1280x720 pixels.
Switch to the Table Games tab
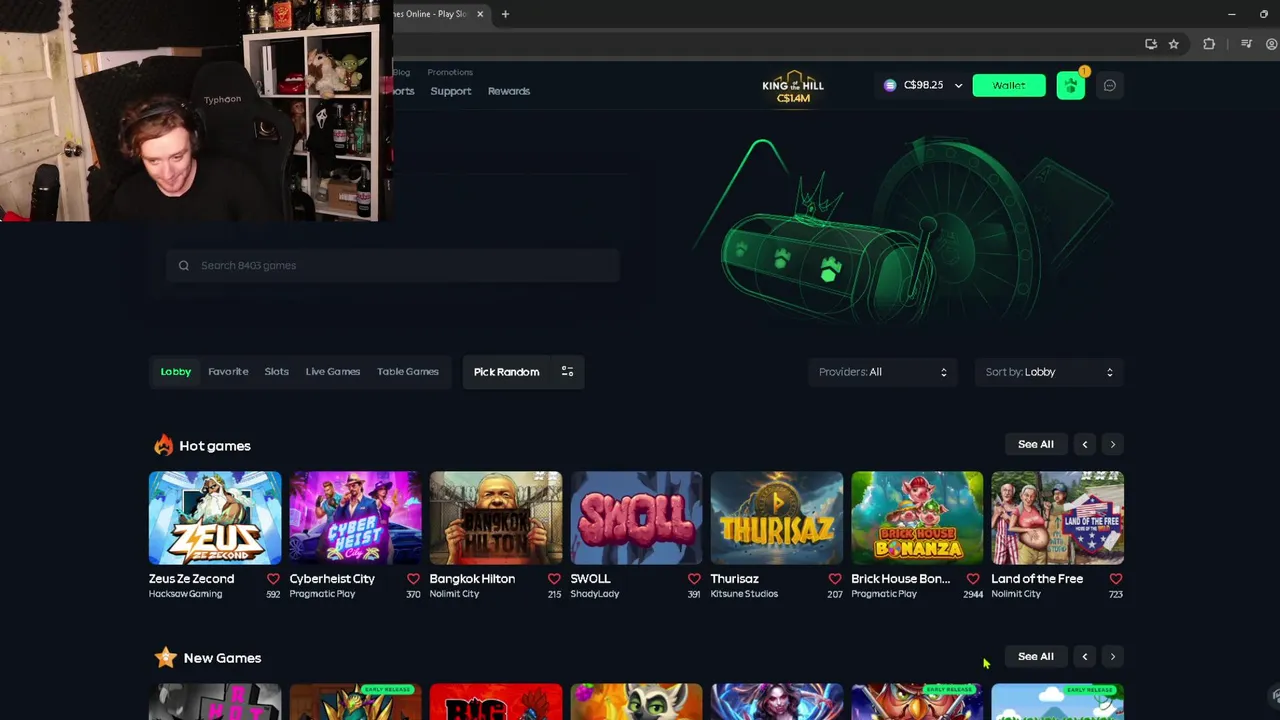click(x=408, y=372)
